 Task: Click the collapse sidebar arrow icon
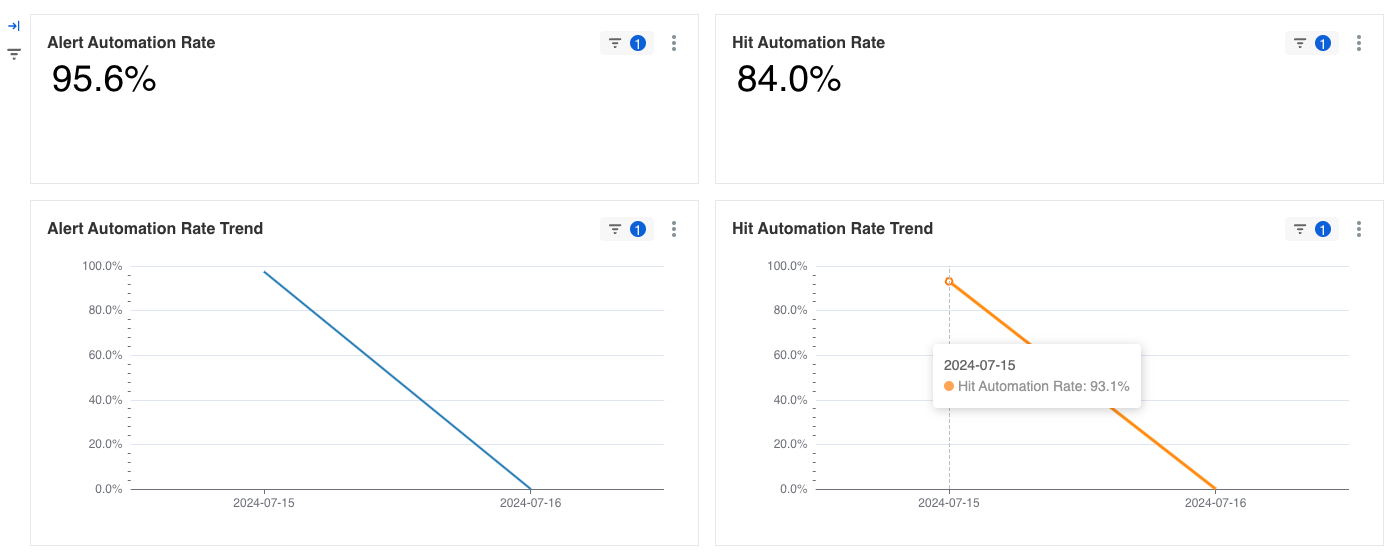pos(14,26)
